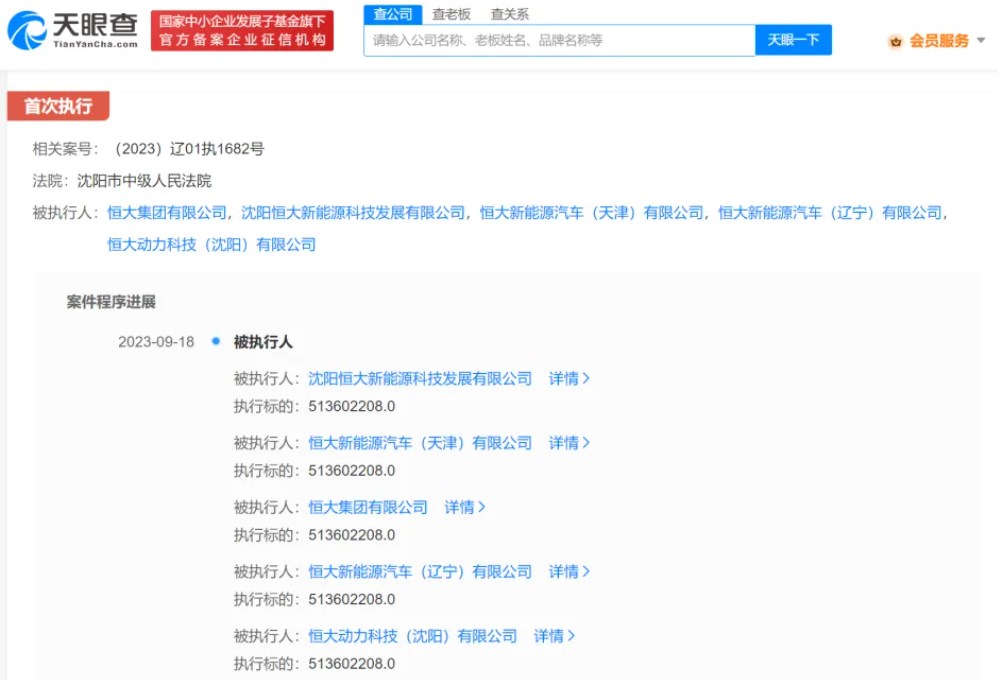998x680 pixels.
Task: Open the 会员服务 menu label
Action: click(x=939, y=41)
